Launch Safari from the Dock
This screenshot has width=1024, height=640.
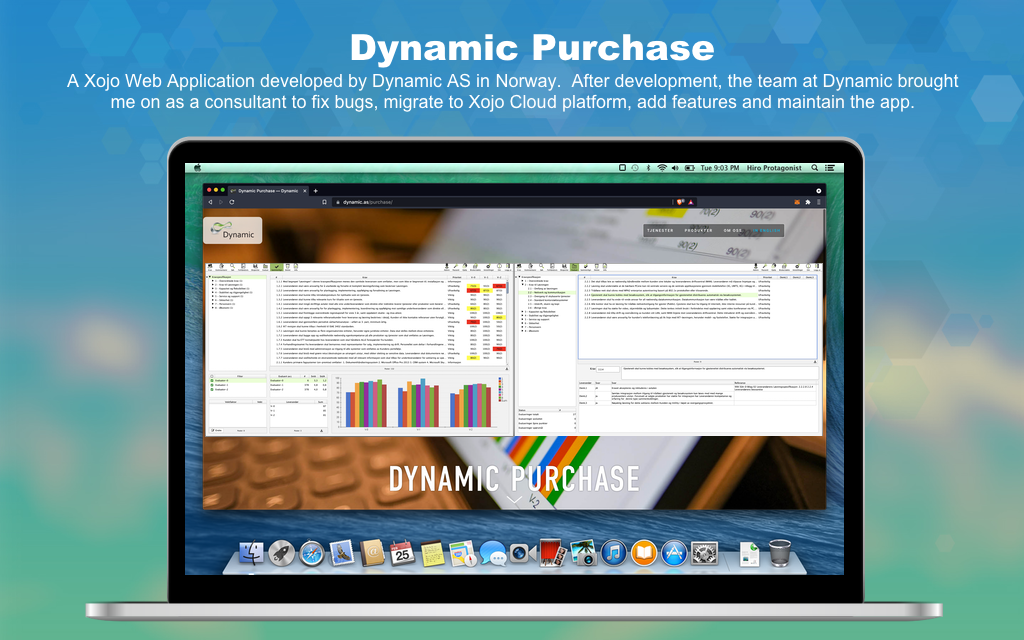click(x=312, y=552)
